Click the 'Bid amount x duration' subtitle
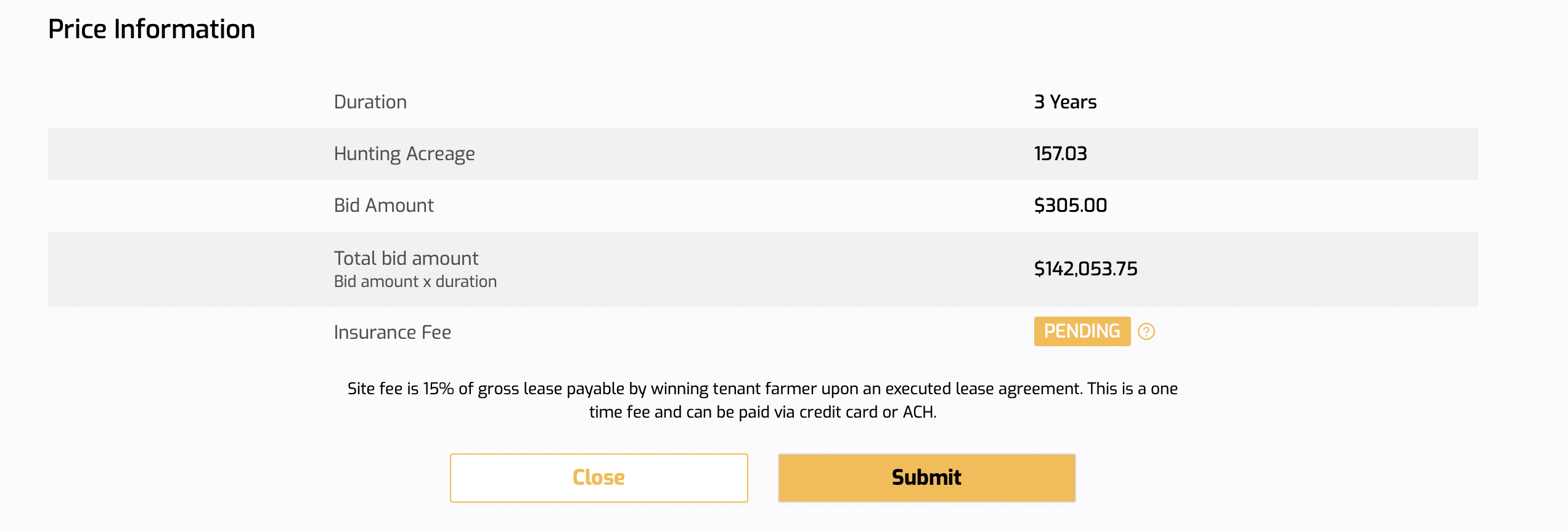This screenshot has width=1568, height=531. click(415, 282)
